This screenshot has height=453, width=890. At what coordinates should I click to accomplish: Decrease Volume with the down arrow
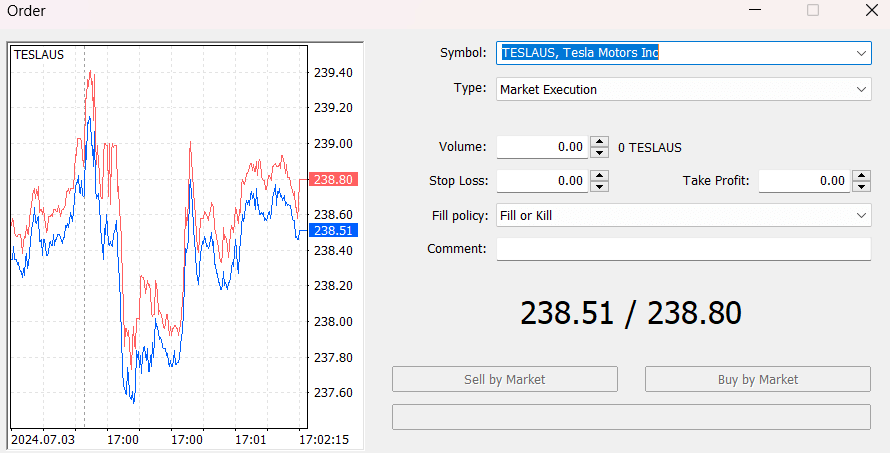point(599,152)
